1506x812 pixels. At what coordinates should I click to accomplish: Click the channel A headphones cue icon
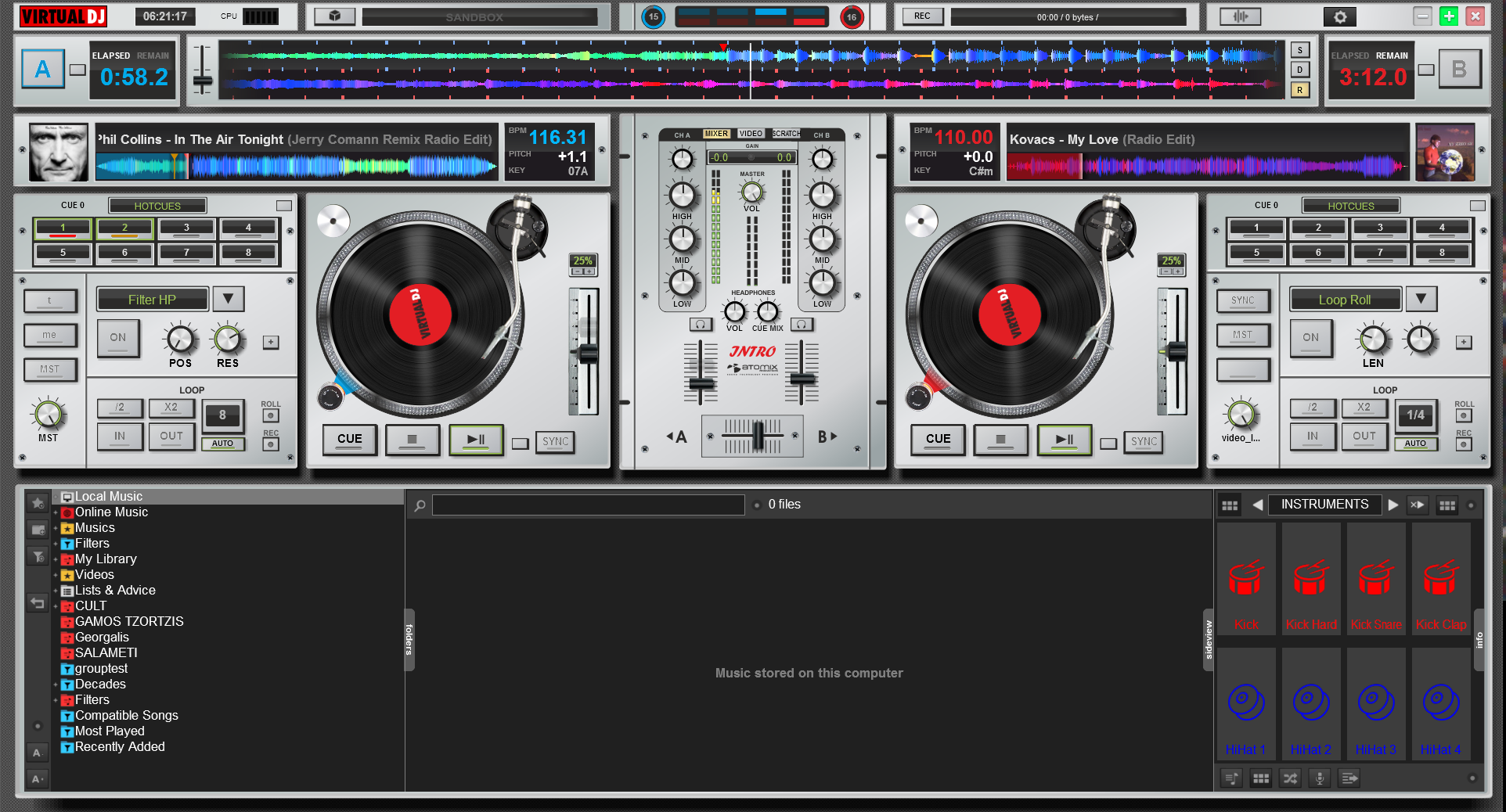click(701, 324)
